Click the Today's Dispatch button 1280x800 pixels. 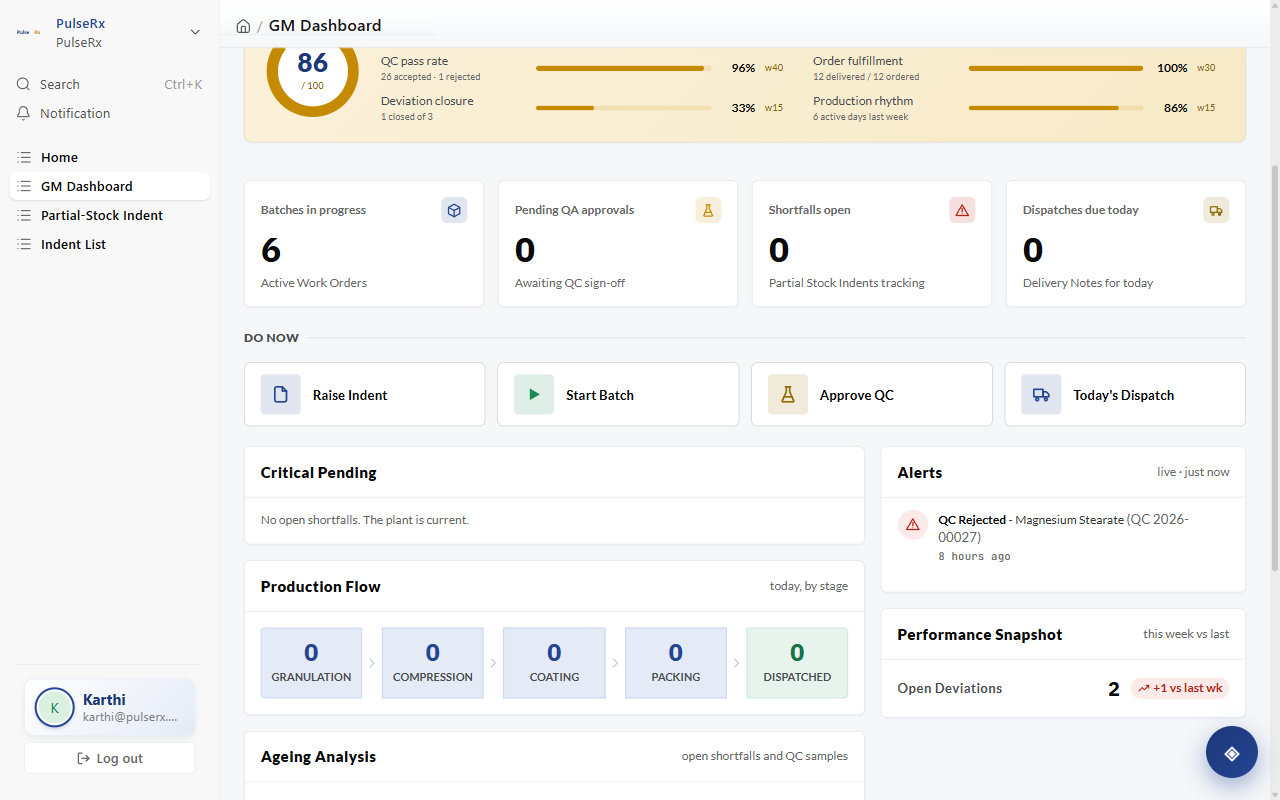coord(1125,394)
